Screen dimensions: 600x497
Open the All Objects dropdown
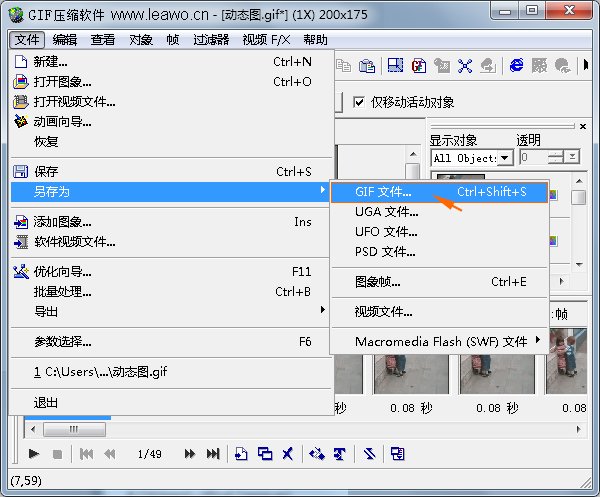505,157
